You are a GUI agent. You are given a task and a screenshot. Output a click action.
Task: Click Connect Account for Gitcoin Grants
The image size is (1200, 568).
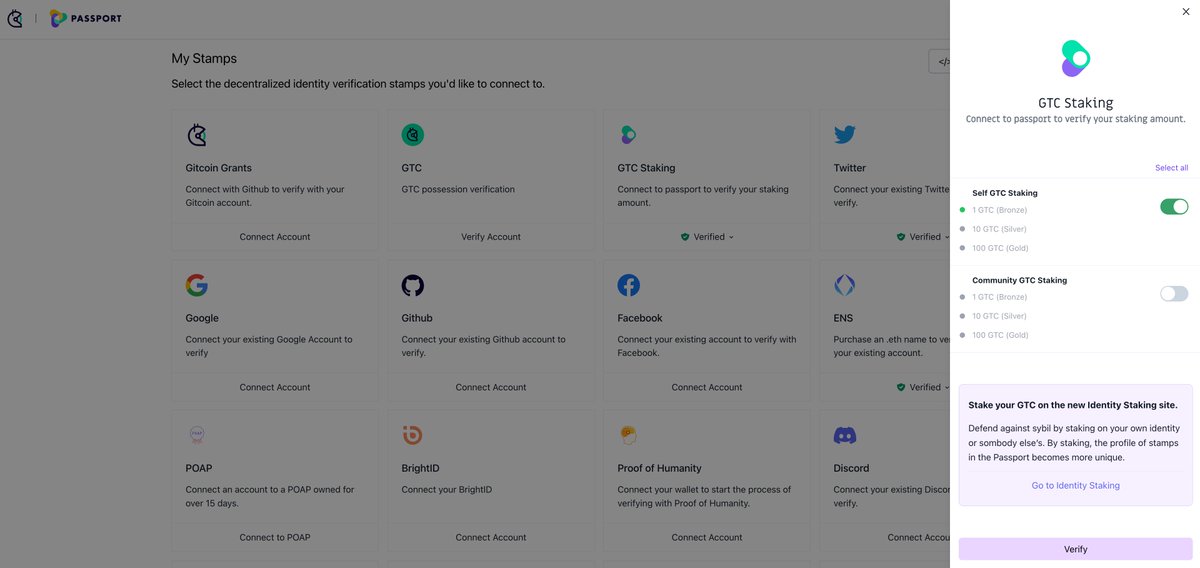[x=275, y=237]
